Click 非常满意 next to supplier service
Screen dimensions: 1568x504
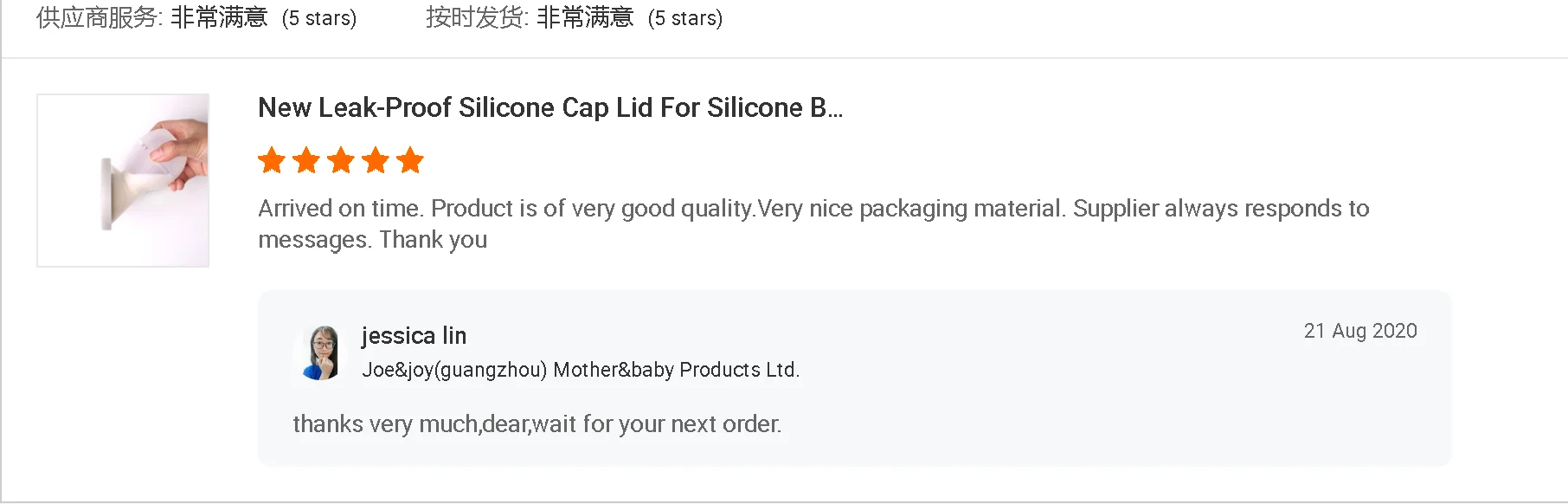pyautogui.click(x=219, y=18)
